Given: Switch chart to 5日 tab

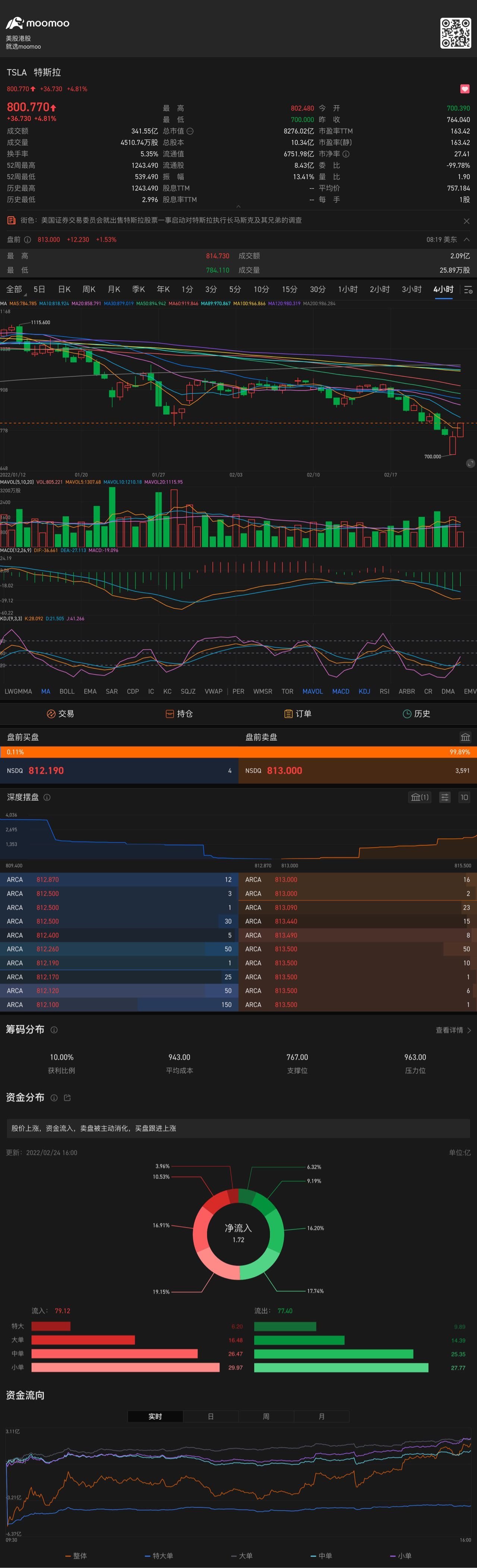Looking at the screenshot, I should click(x=40, y=289).
